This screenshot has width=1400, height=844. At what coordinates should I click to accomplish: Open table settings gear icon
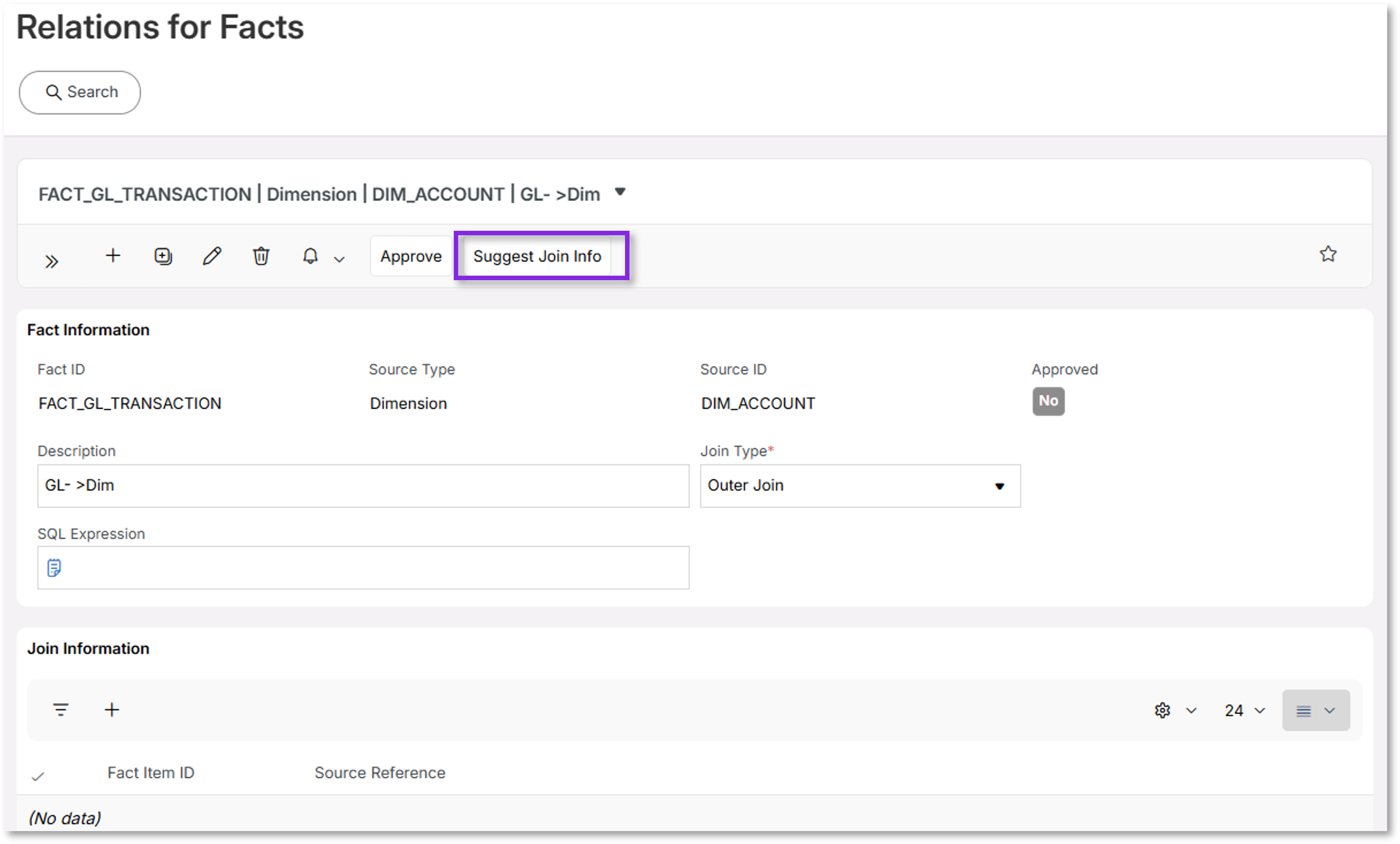(1162, 711)
